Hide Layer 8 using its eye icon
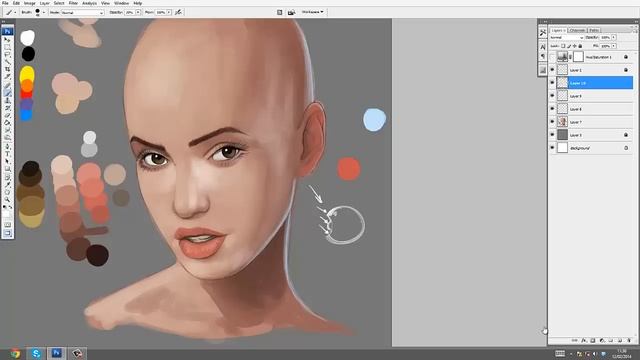The width and height of the screenshot is (640, 360). tap(552, 109)
